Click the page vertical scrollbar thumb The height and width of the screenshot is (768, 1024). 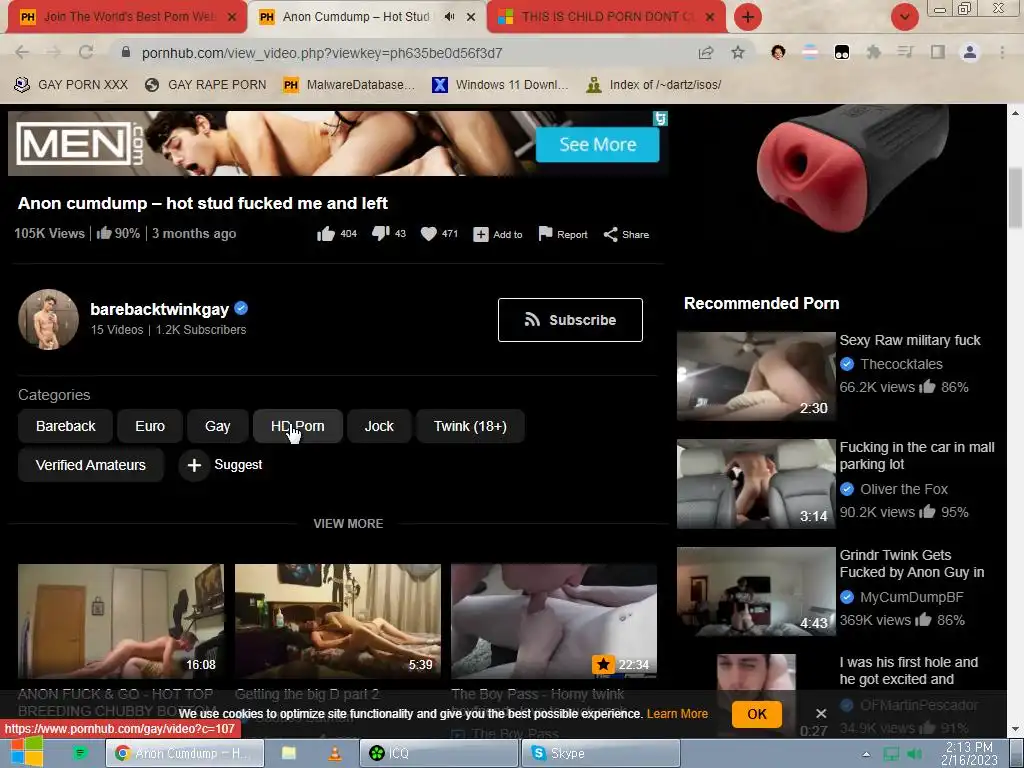click(x=1015, y=199)
